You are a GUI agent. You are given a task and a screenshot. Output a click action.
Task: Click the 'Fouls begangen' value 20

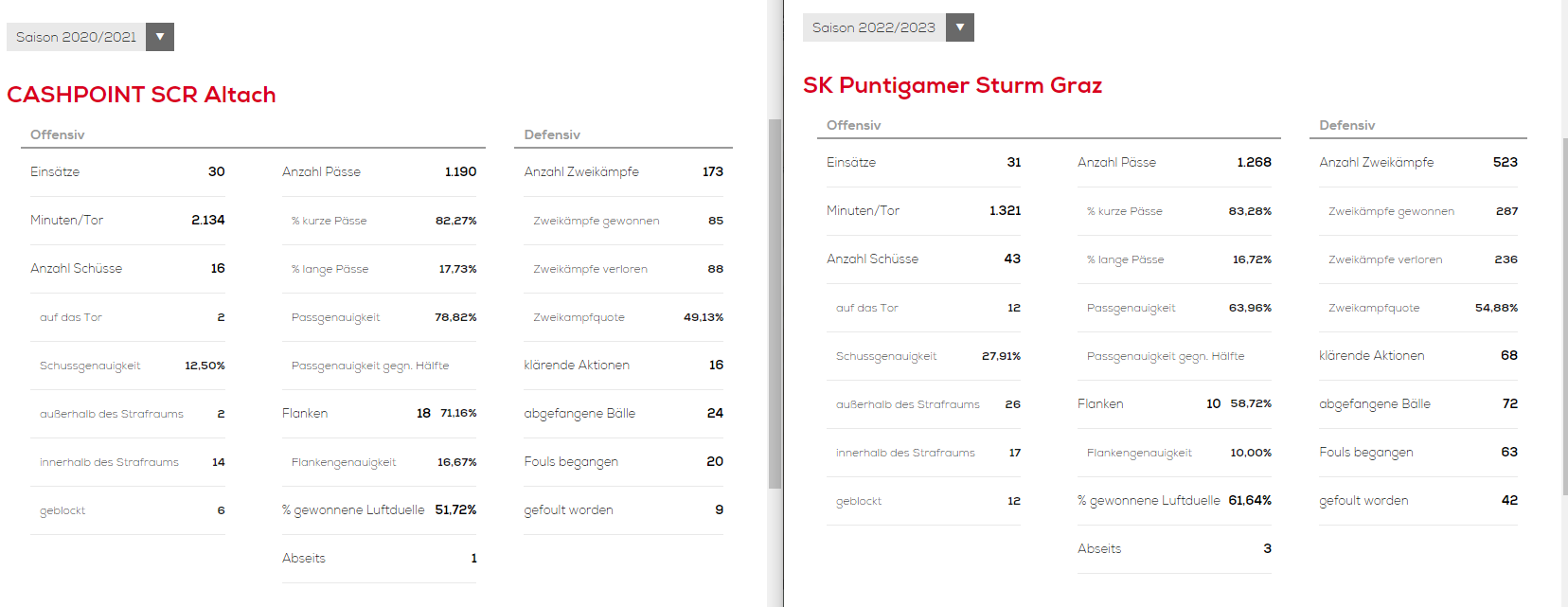[x=715, y=461]
